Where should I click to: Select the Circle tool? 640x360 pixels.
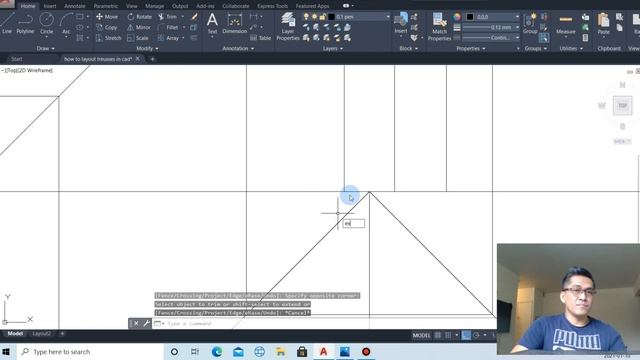click(47, 24)
